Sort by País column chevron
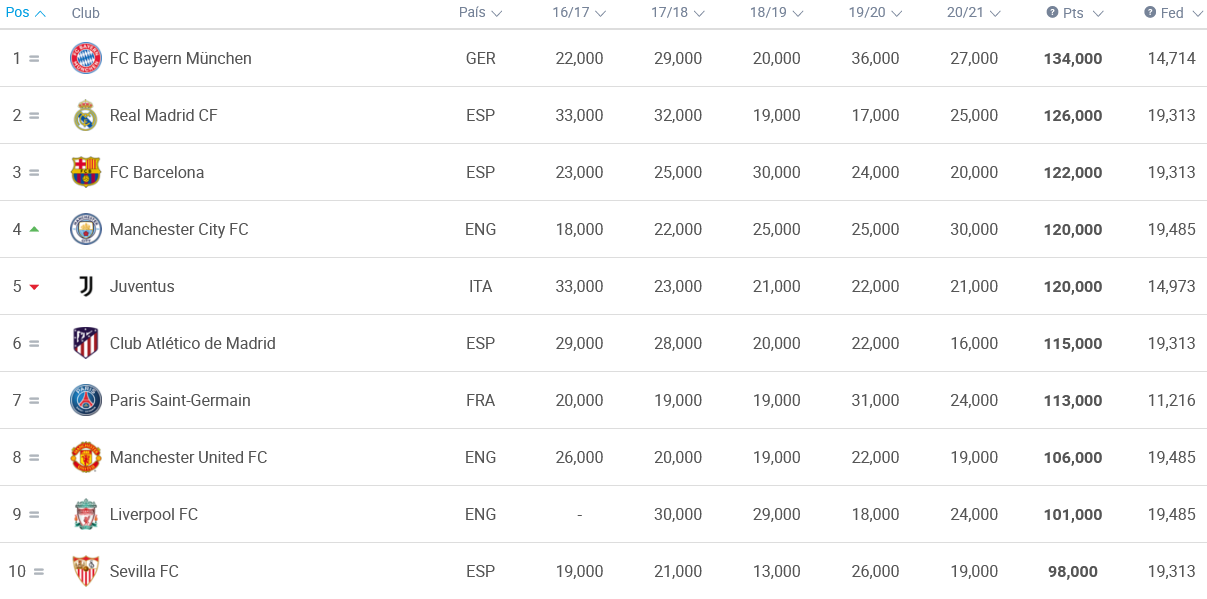Screen dimensions: 1207x599 click(x=497, y=13)
